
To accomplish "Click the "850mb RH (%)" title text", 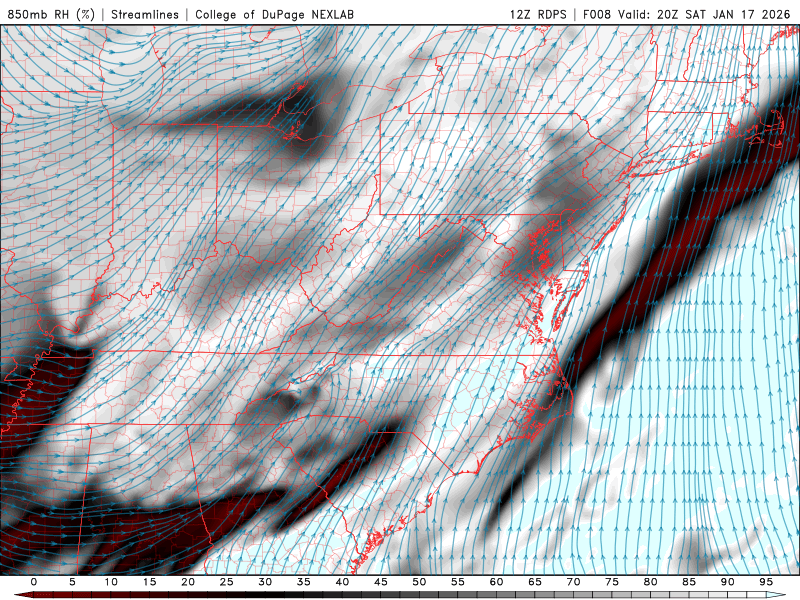I will coord(51,14).
